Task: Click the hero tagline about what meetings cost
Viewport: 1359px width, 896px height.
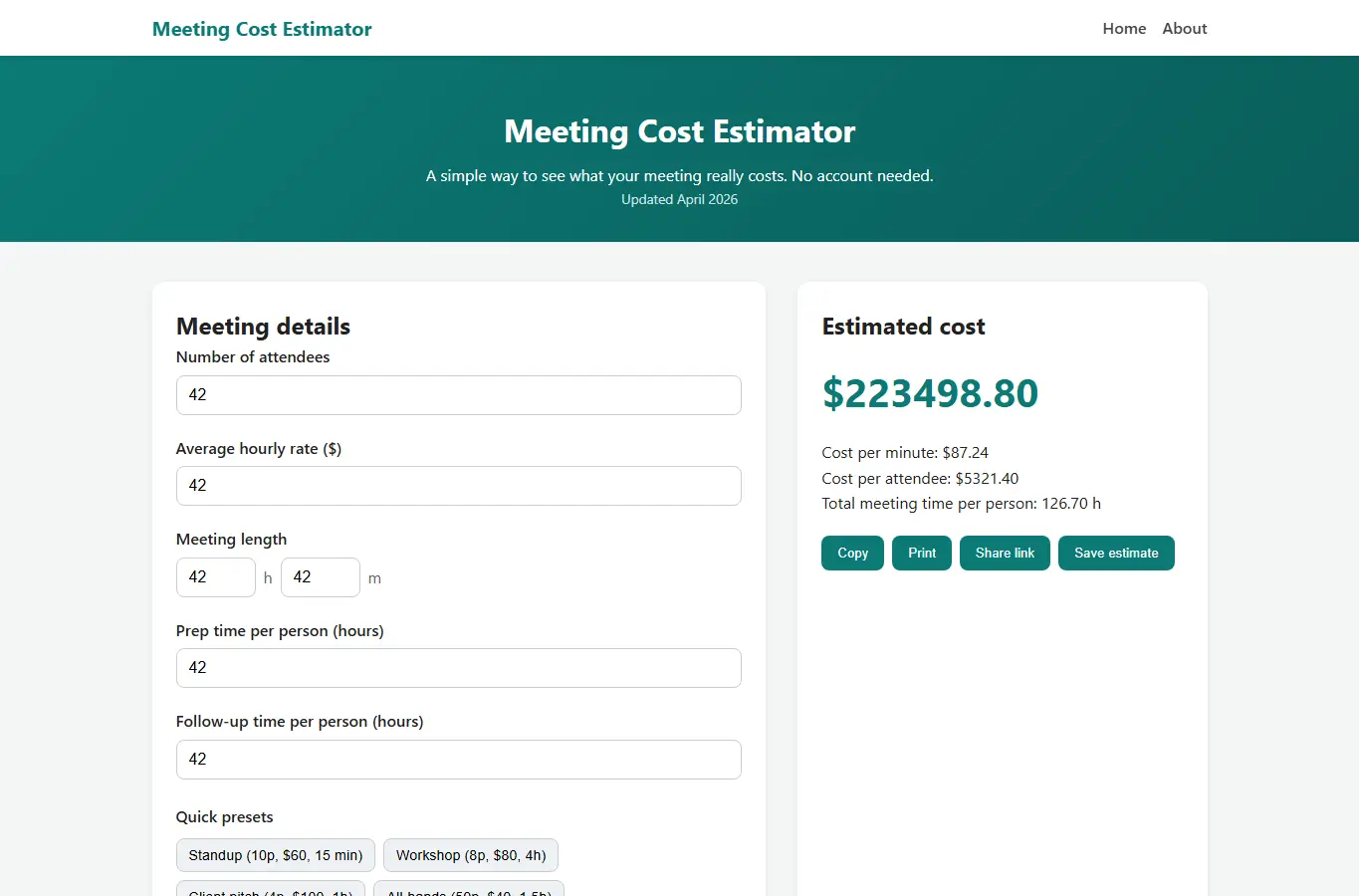Action: click(x=679, y=176)
